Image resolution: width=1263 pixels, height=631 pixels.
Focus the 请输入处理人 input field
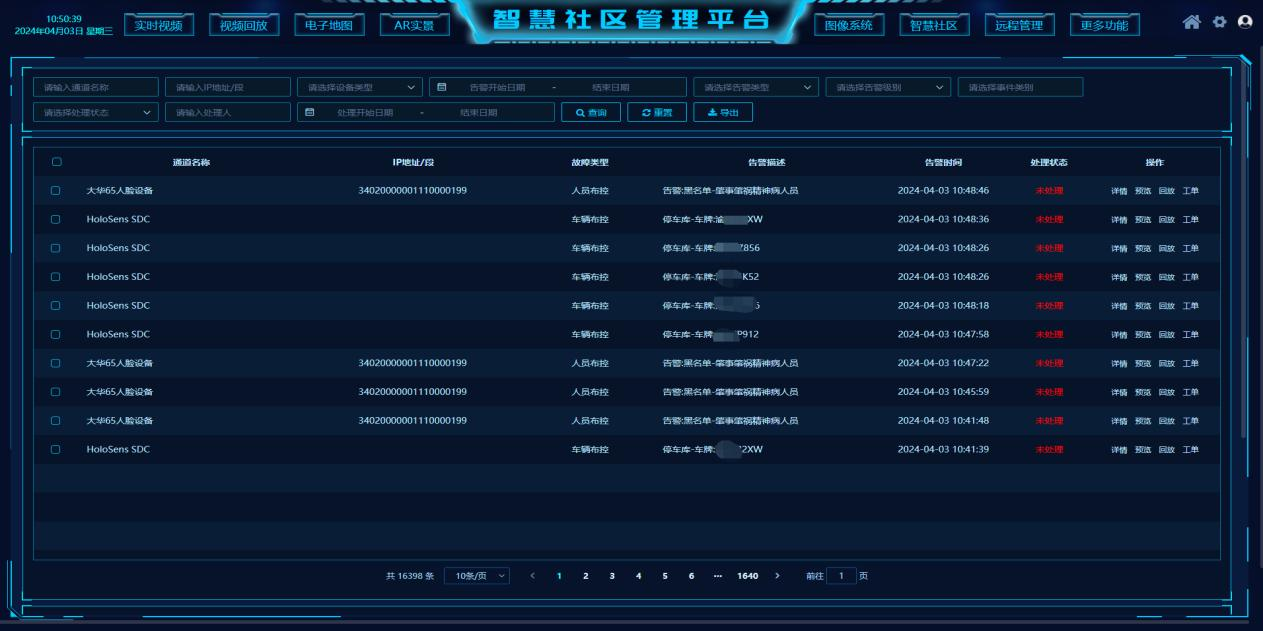click(x=228, y=112)
